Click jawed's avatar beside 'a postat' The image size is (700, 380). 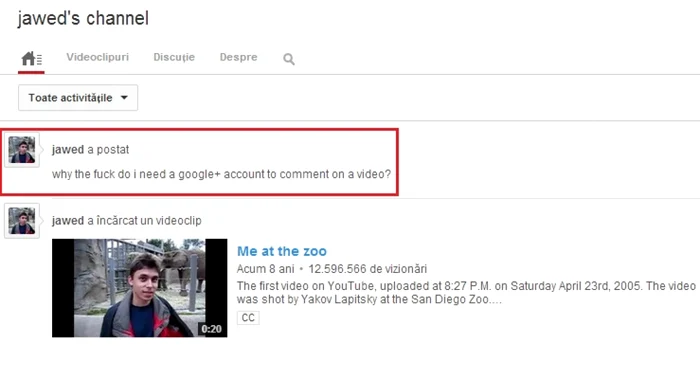[22, 150]
